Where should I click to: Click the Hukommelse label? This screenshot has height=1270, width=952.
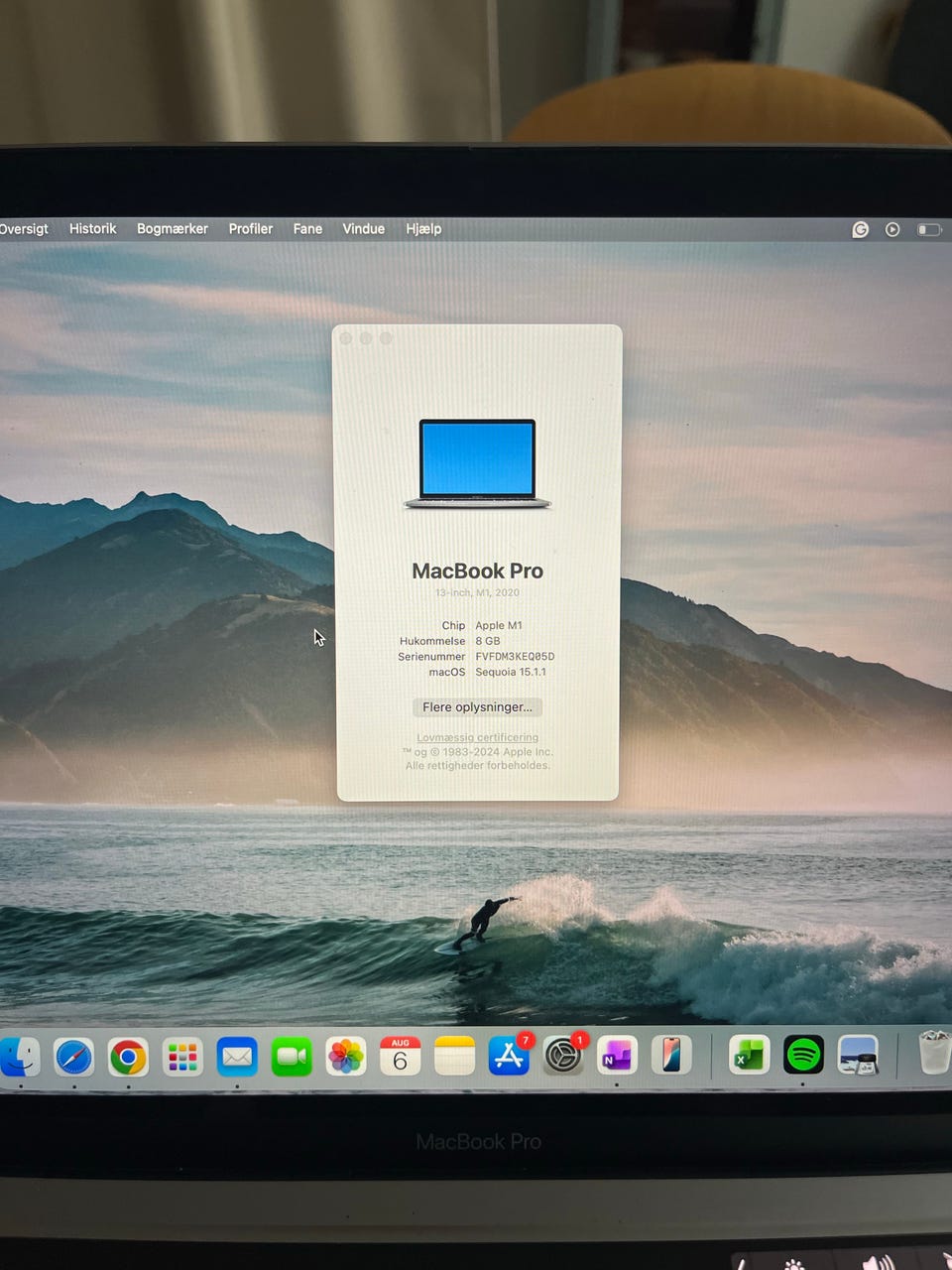432,641
